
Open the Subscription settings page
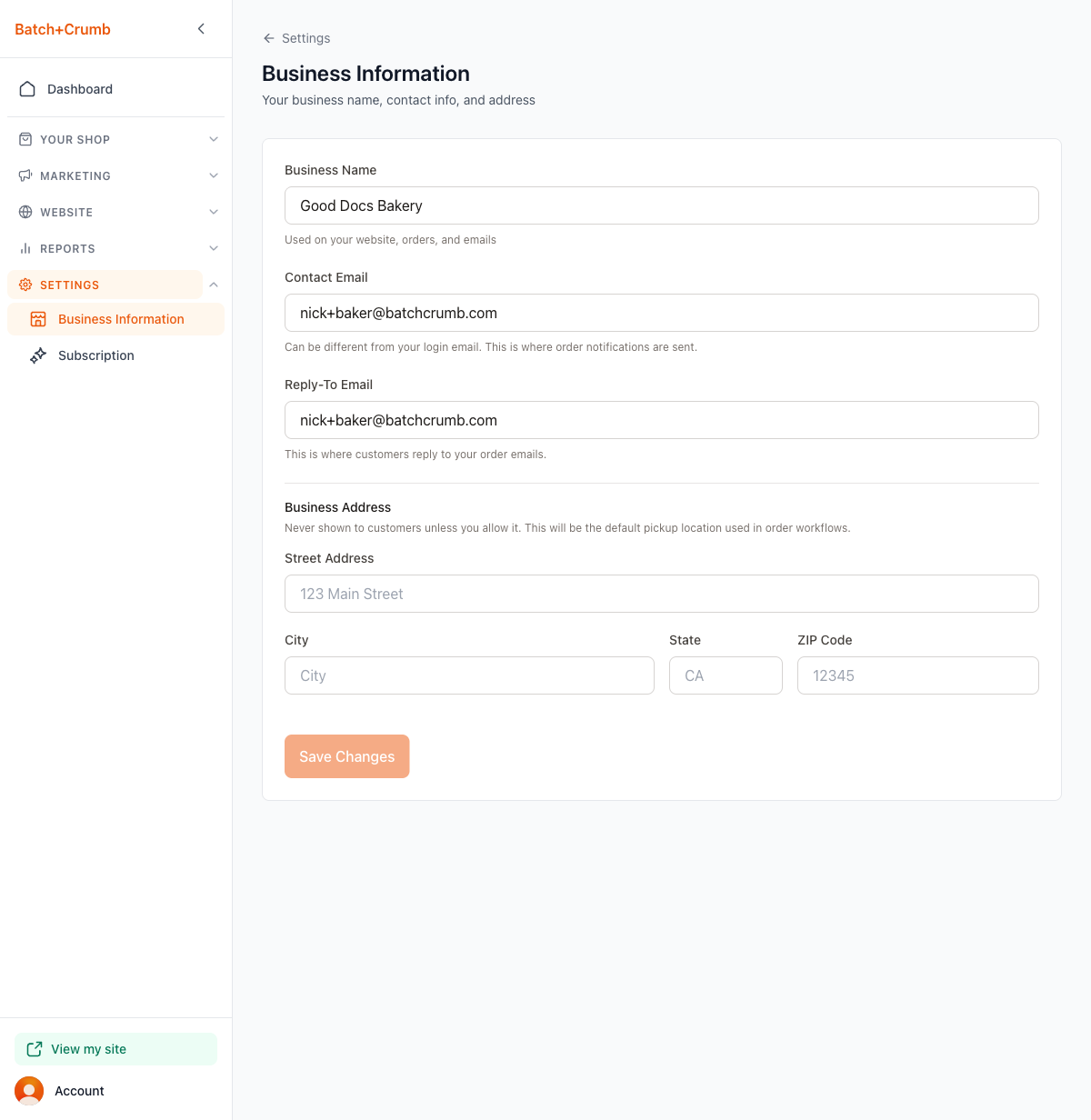pyautogui.click(x=96, y=355)
